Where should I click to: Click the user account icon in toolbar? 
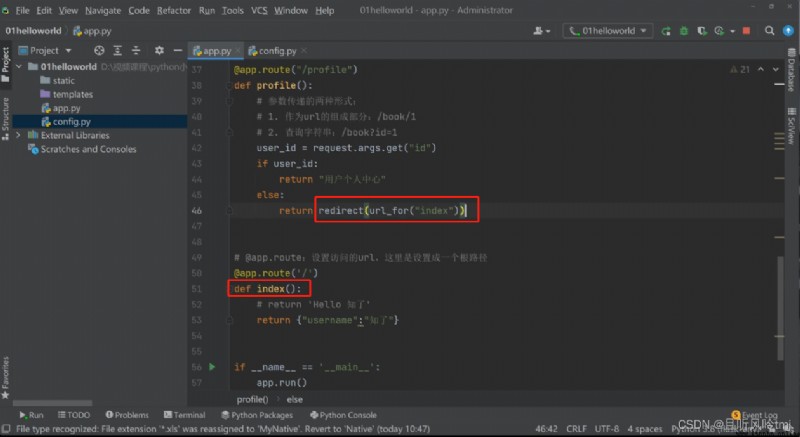(x=541, y=31)
